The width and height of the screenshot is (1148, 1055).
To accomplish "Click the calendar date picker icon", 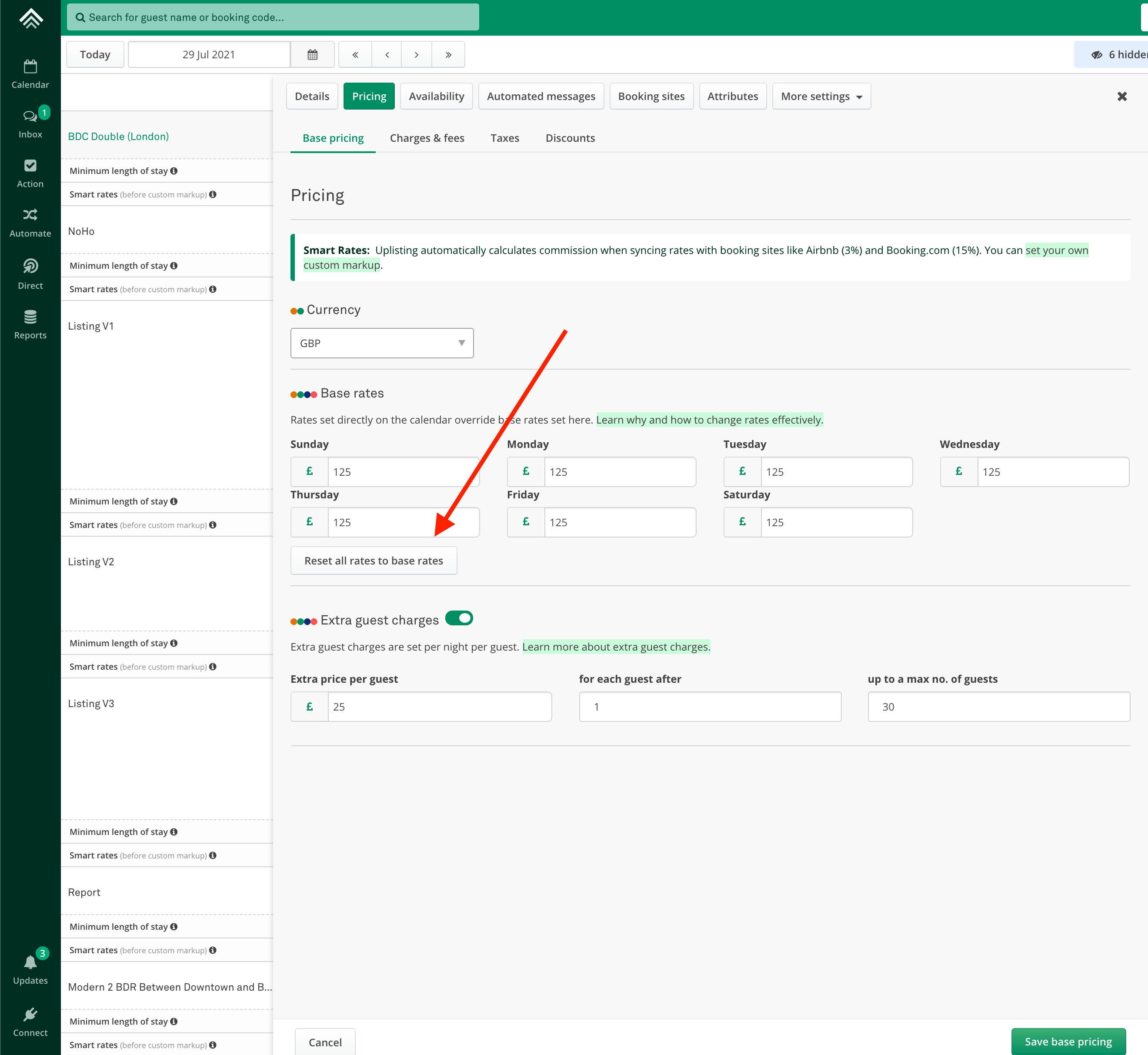I will pos(312,55).
